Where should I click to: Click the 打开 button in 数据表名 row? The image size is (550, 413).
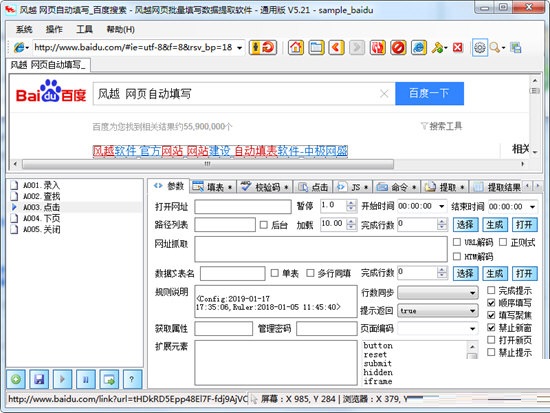click(524, 273)
